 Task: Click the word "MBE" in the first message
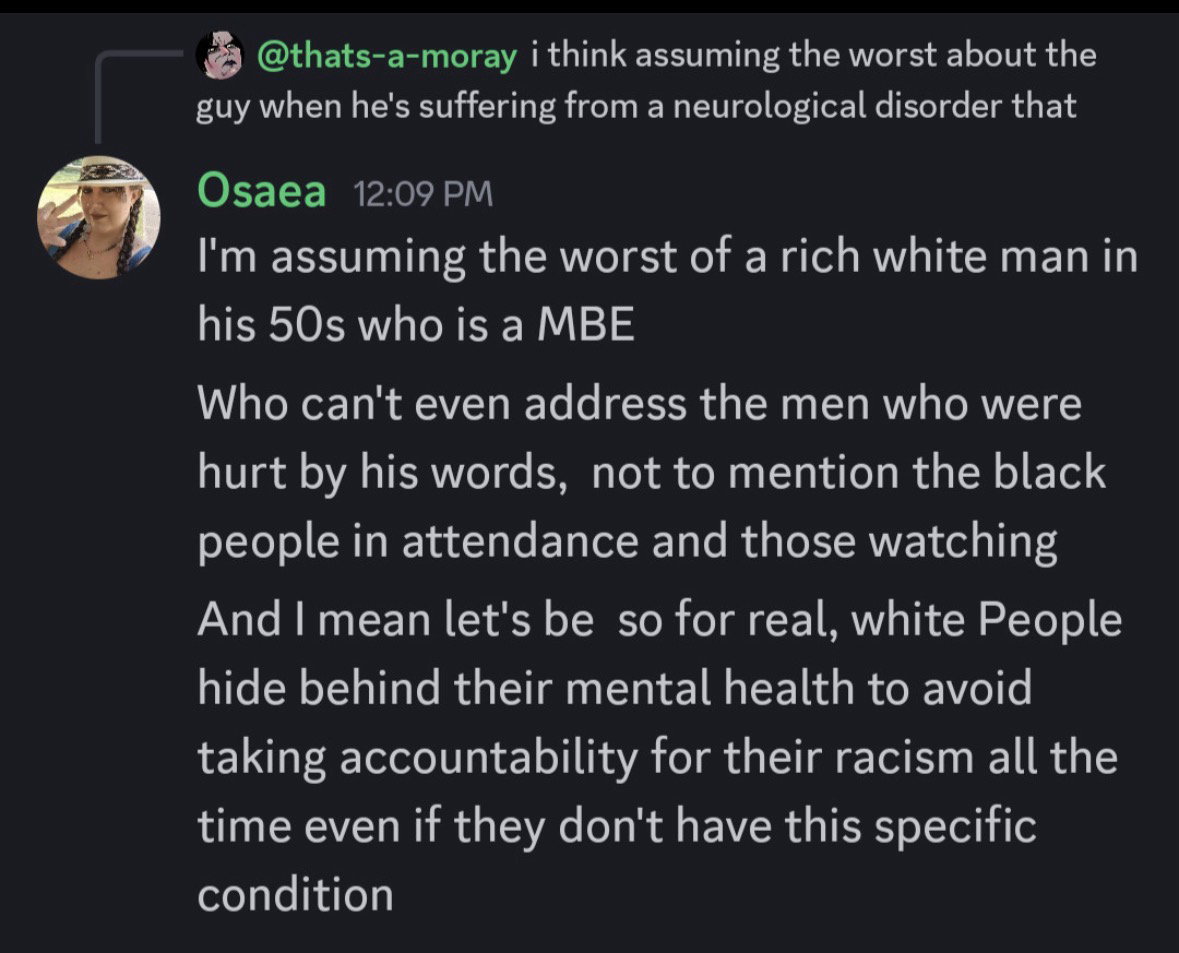(586, 327)
